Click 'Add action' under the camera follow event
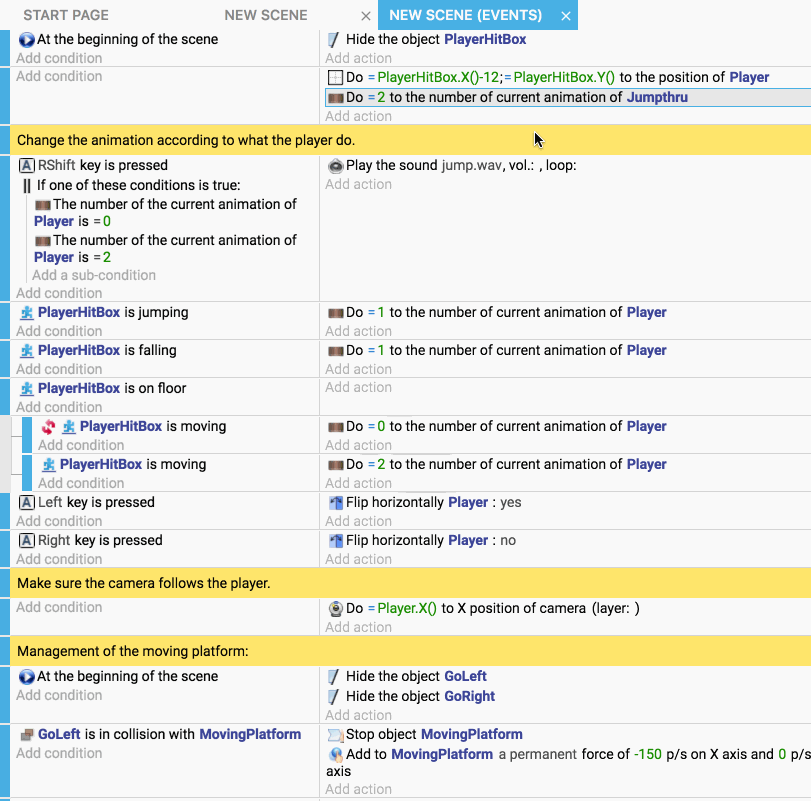Viewport: 811px width, 801px height. point(358,627)
